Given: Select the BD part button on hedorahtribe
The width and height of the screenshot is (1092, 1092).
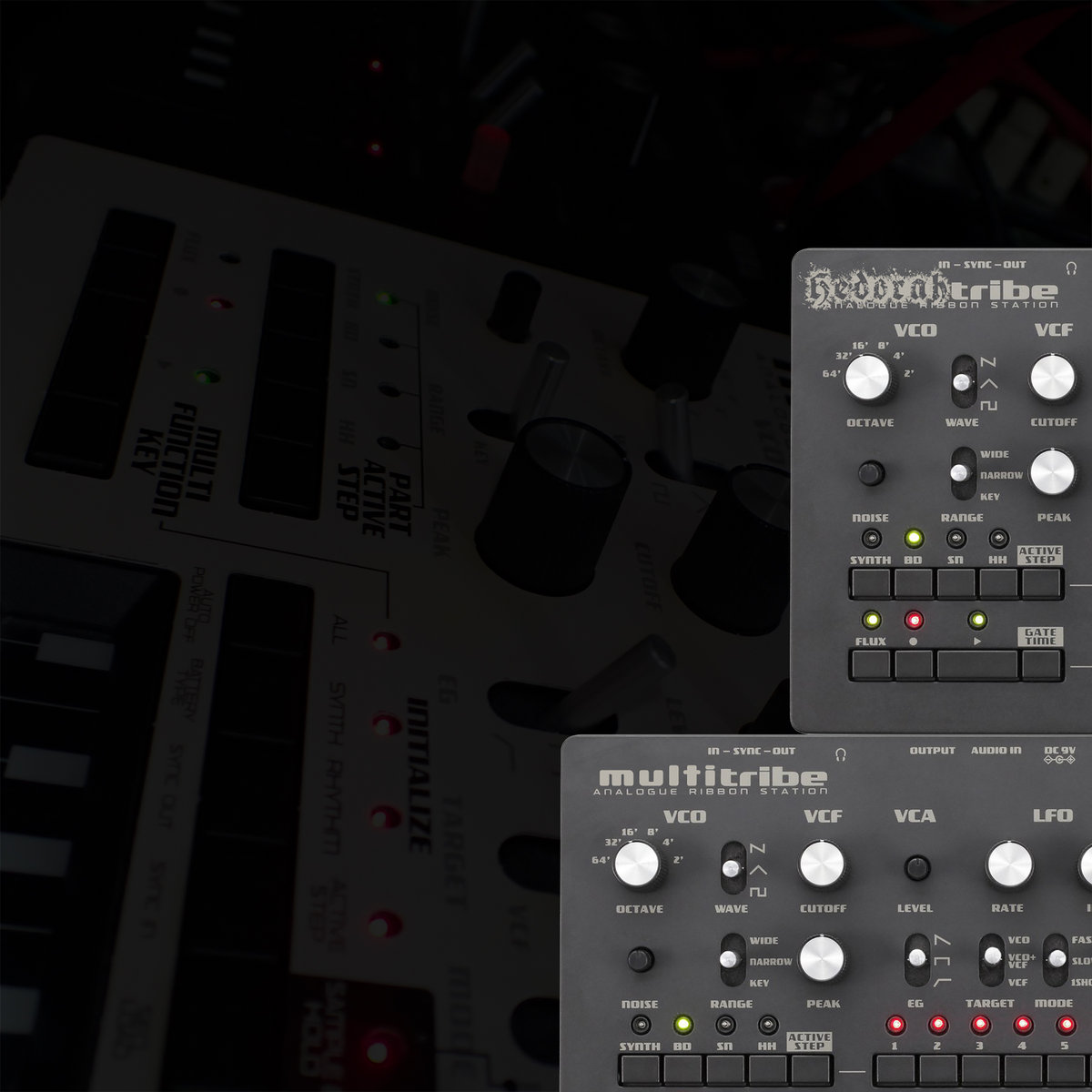Looking at the screenshot, I should click(914, 582).
